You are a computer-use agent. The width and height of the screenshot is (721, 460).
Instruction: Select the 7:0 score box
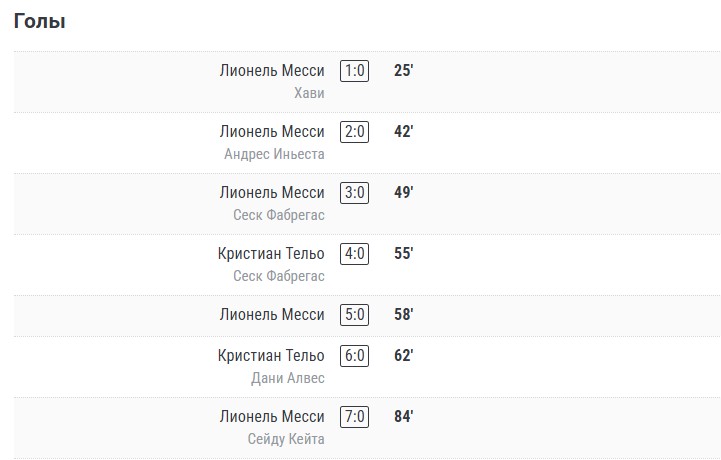354,417
